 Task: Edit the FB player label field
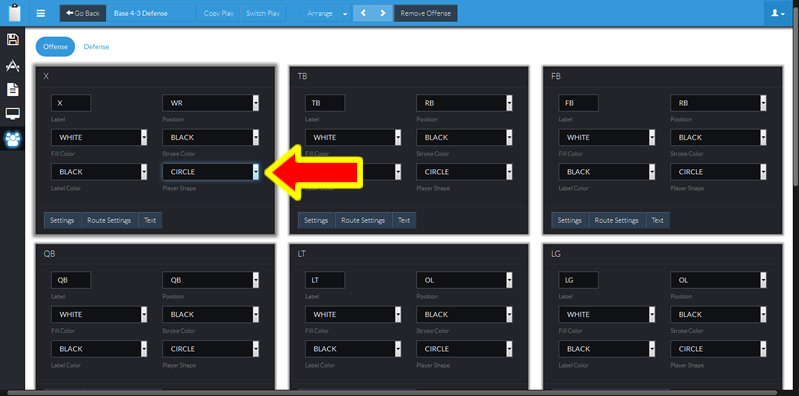578,103
